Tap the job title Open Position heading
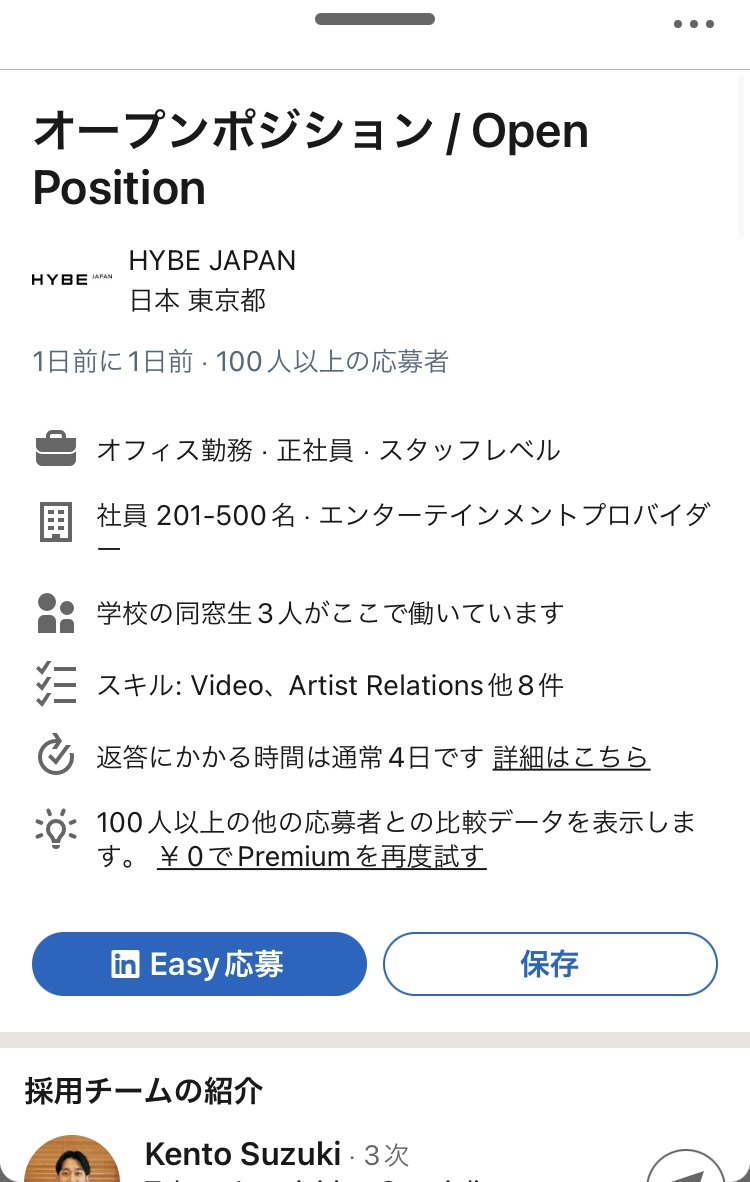The height and width of the screenshot is (1182, 750). click(311, 158)
